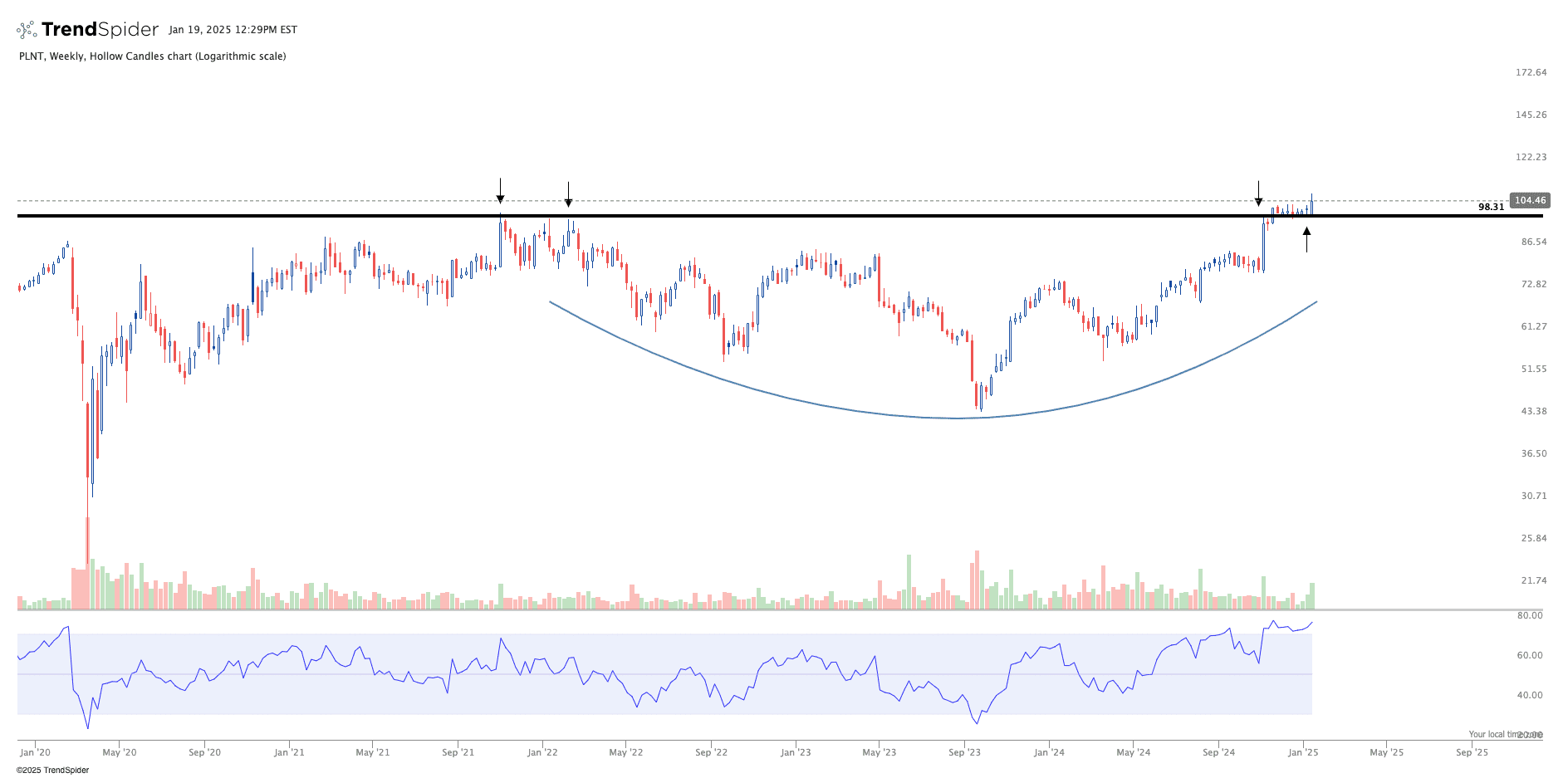Screen dimensions: 1568x778
Task: Click the blue rounded-bottom curve annotation
Action: (955, 418)
